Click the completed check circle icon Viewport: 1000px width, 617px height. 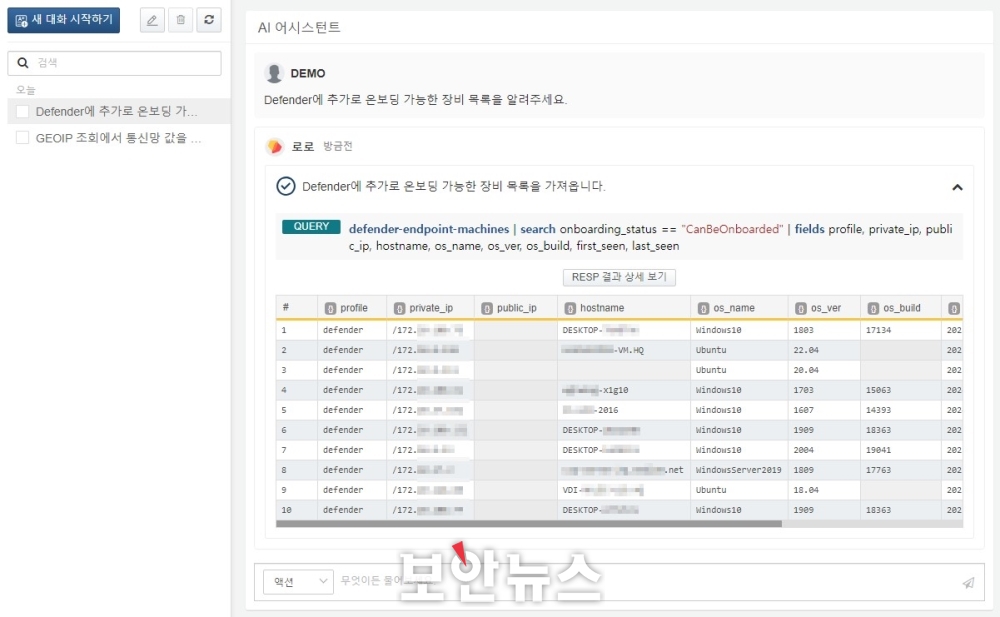click(286, 186)
